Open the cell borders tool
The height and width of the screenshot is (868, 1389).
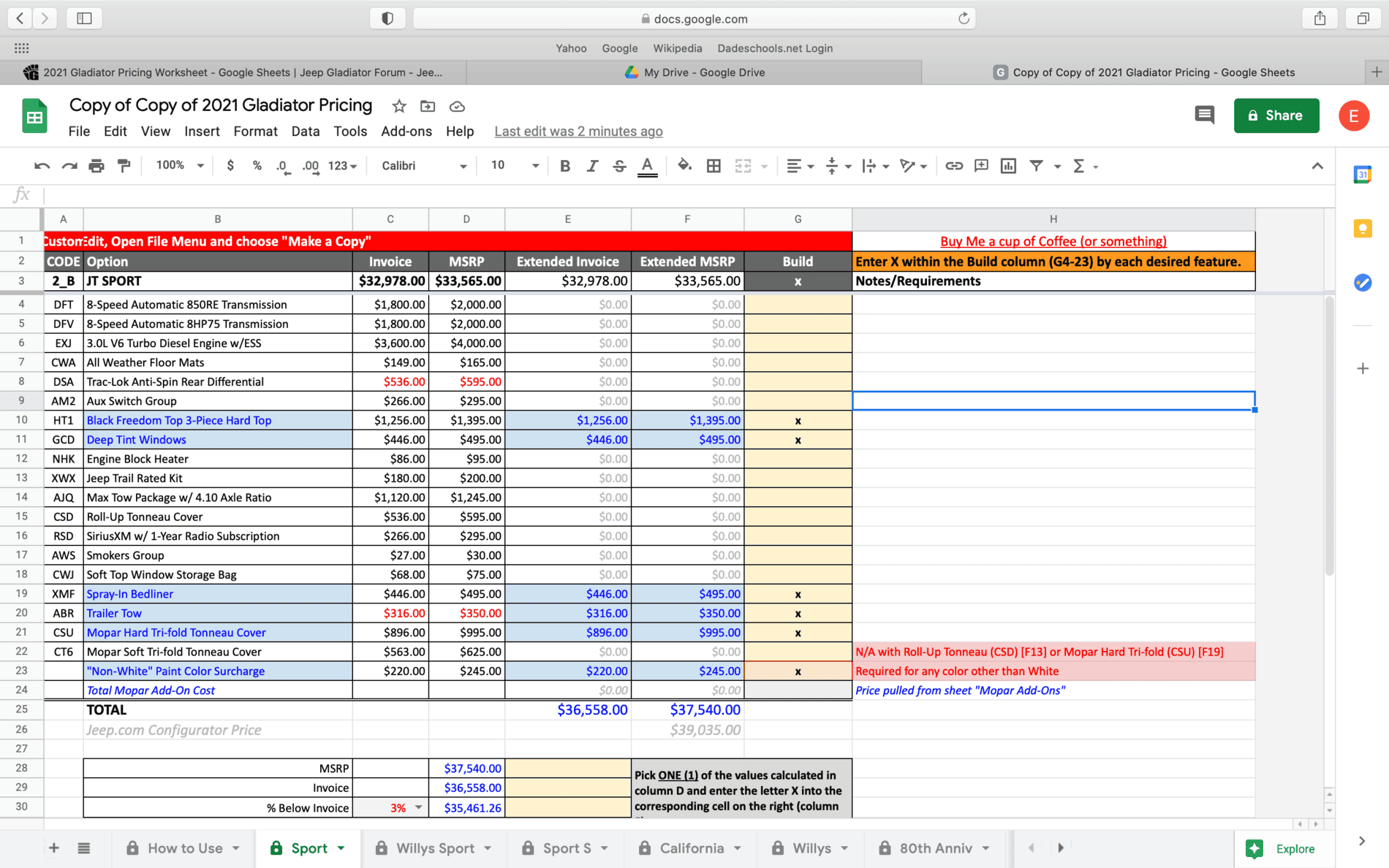coord(714,166)
